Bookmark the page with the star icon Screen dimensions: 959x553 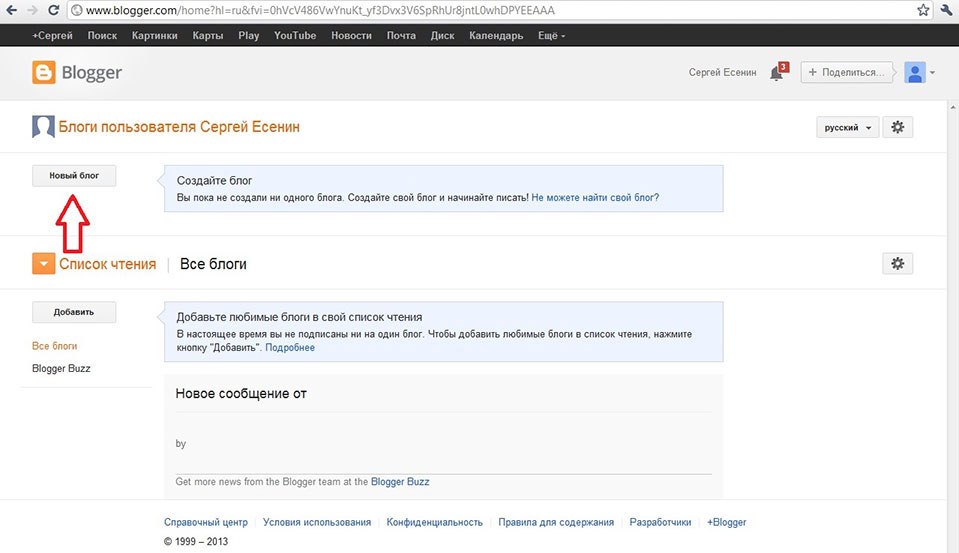coord(923,10)
